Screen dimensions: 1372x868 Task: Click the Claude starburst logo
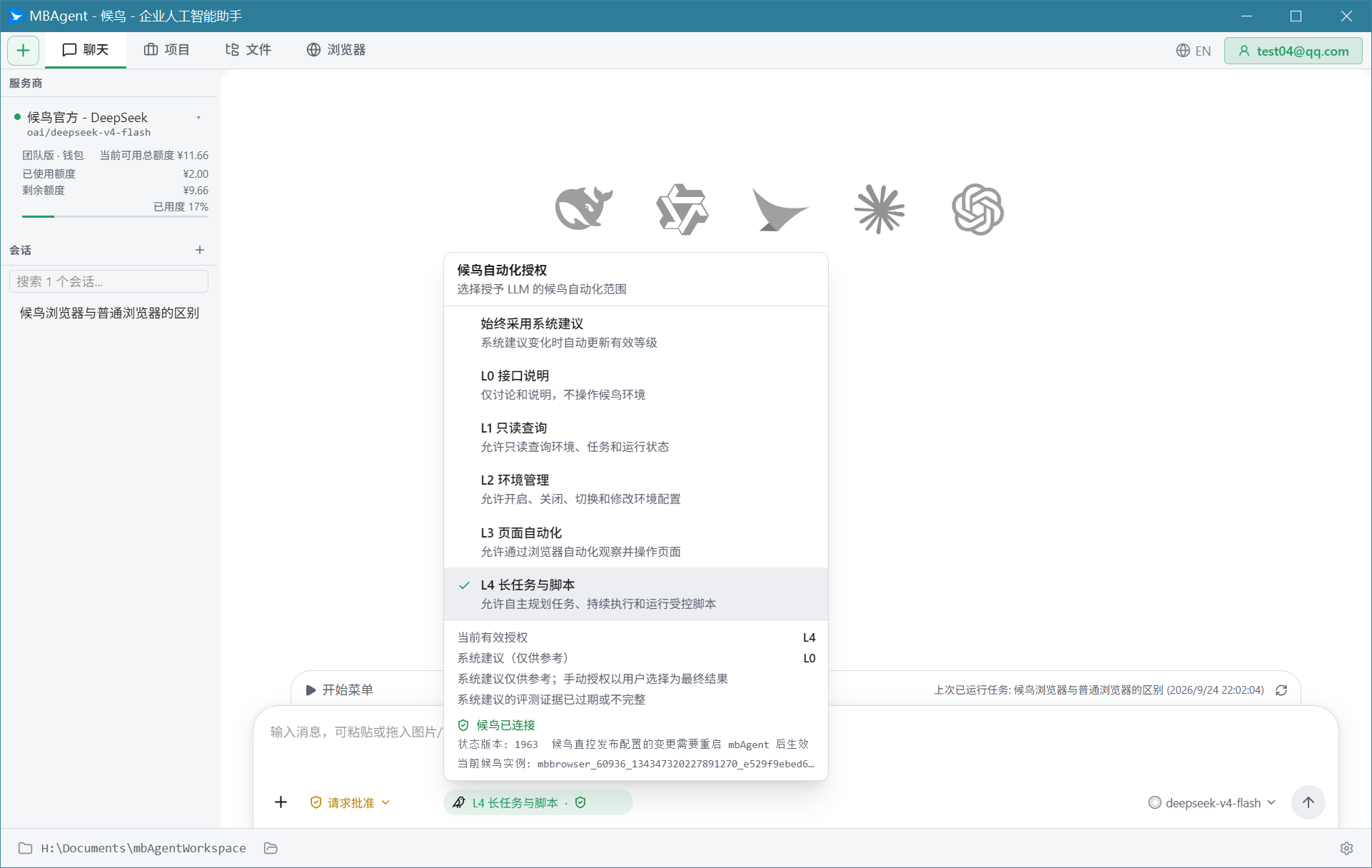879,209
